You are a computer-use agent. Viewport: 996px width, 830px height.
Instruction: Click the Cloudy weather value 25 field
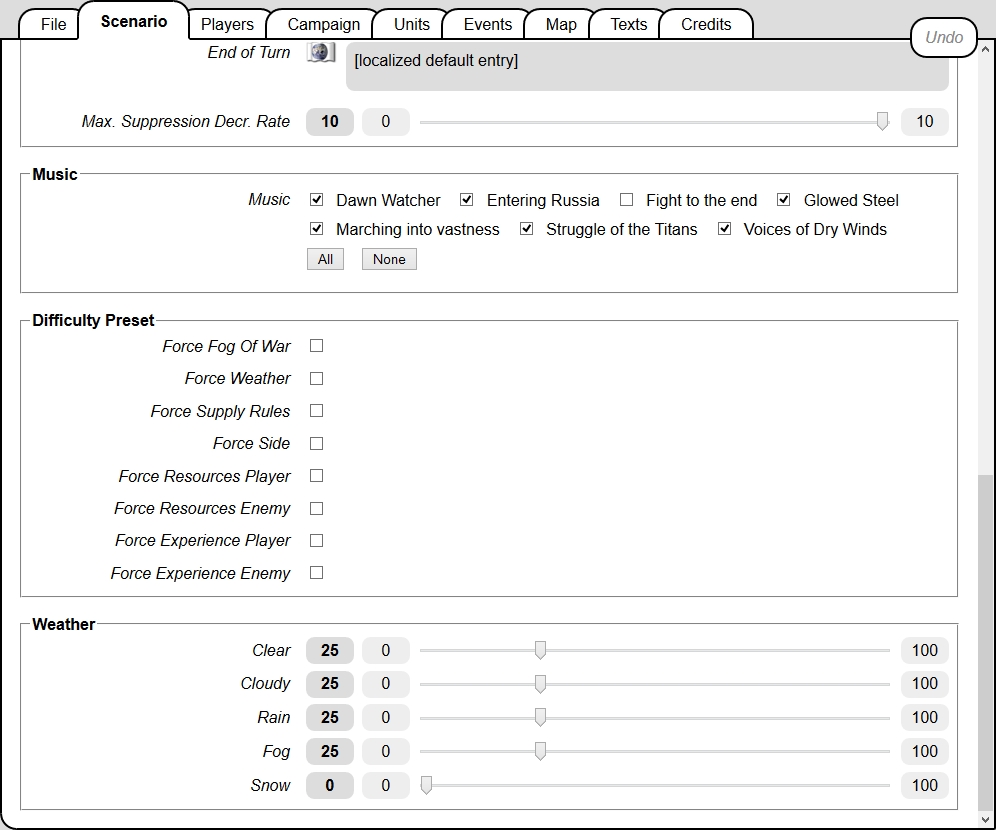click(330, 684)
